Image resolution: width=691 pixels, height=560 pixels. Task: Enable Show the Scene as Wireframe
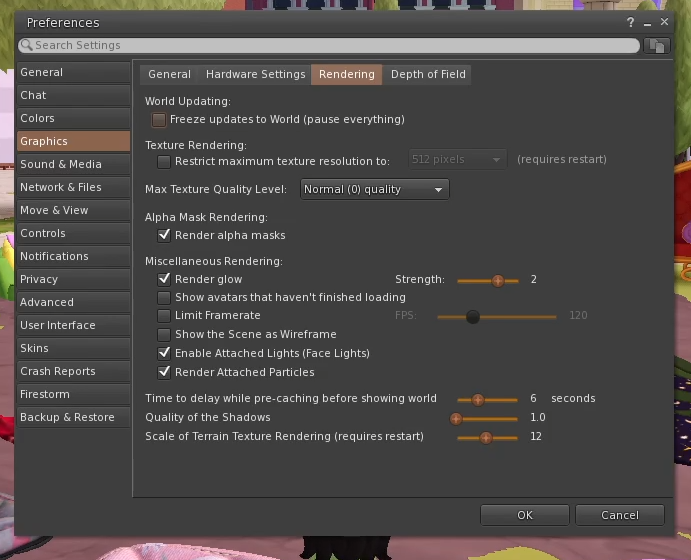click(x=164, y=335)
